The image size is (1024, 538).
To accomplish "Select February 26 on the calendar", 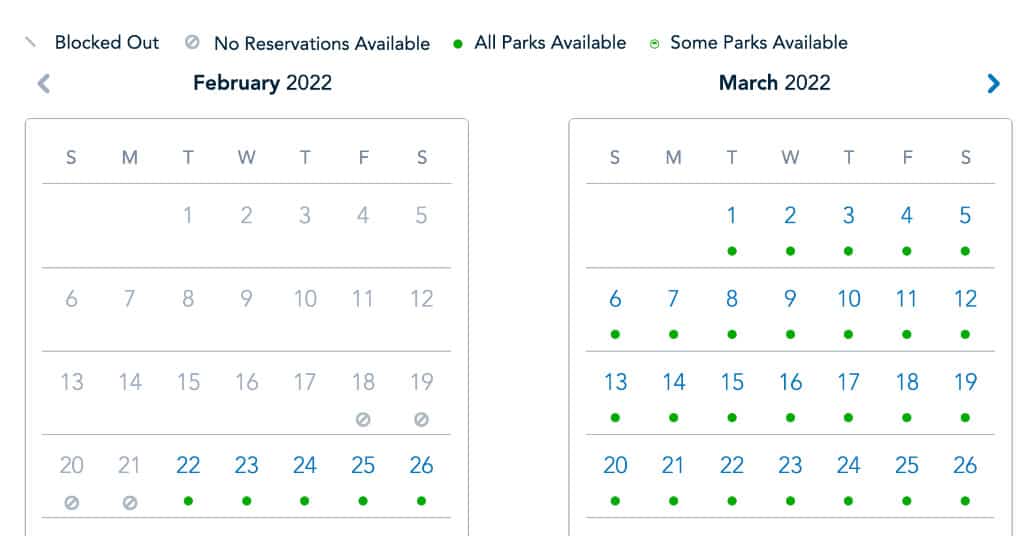I will click(421, 466).
